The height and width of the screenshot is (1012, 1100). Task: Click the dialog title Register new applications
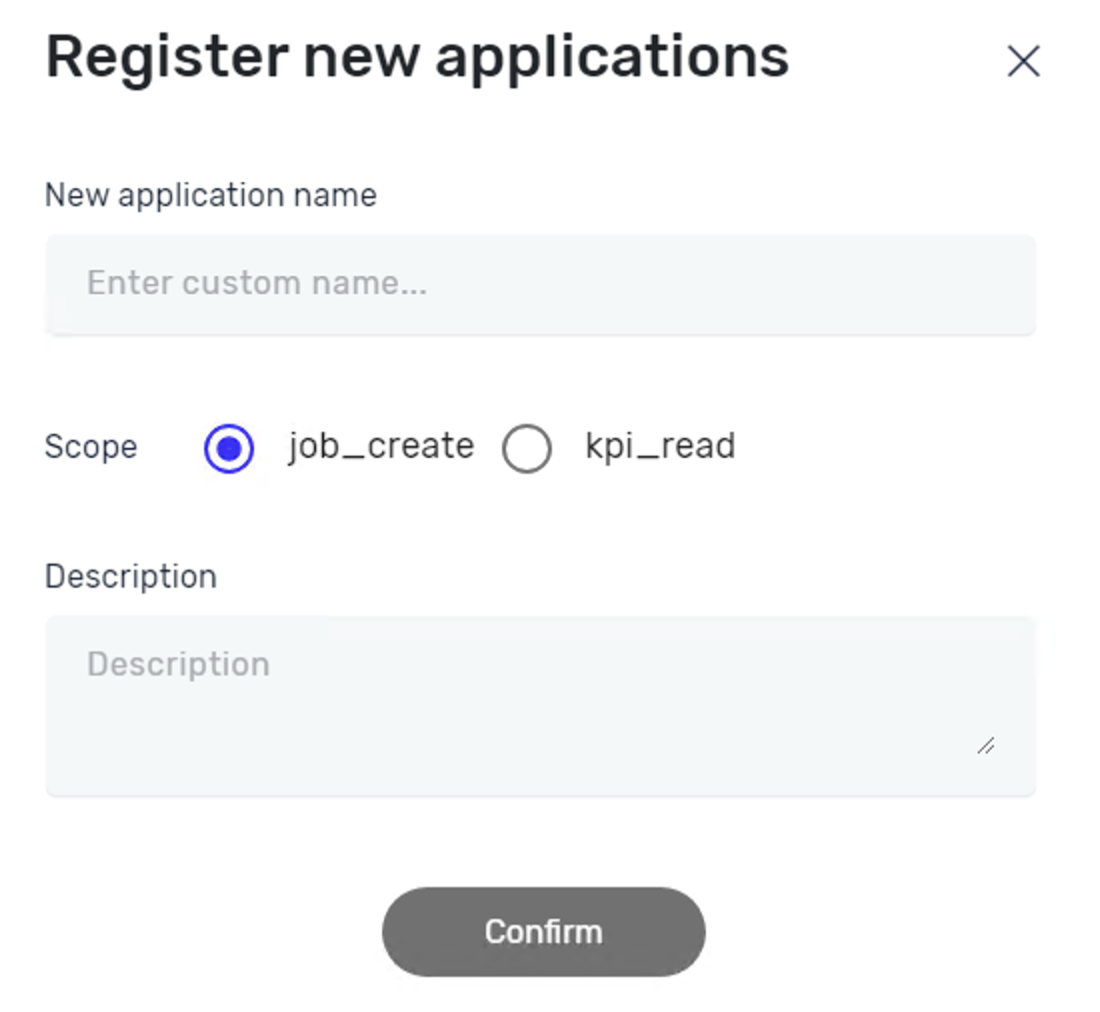pos(416,57)
